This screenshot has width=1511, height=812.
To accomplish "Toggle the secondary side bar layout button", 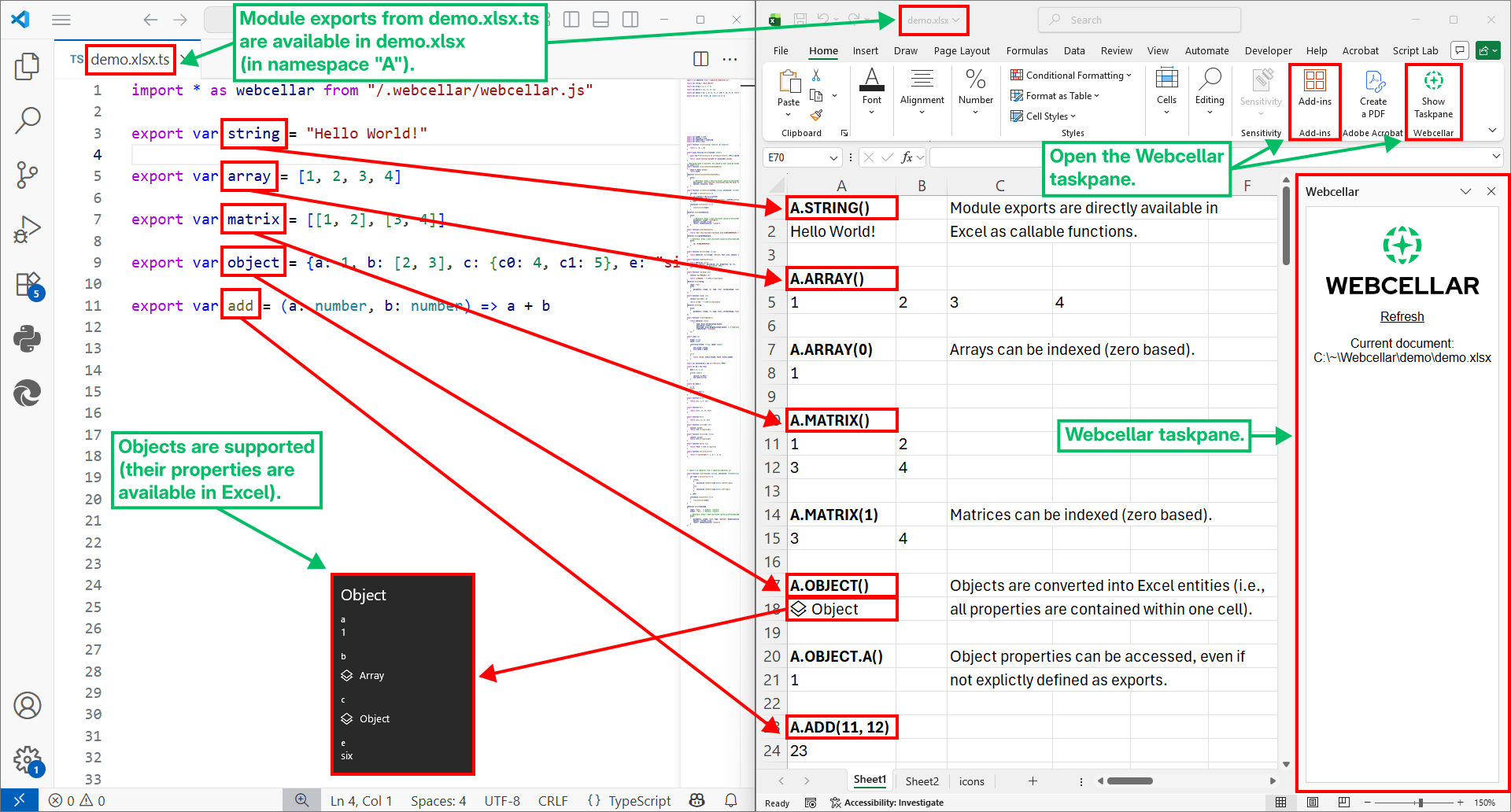I will (630, 20).
